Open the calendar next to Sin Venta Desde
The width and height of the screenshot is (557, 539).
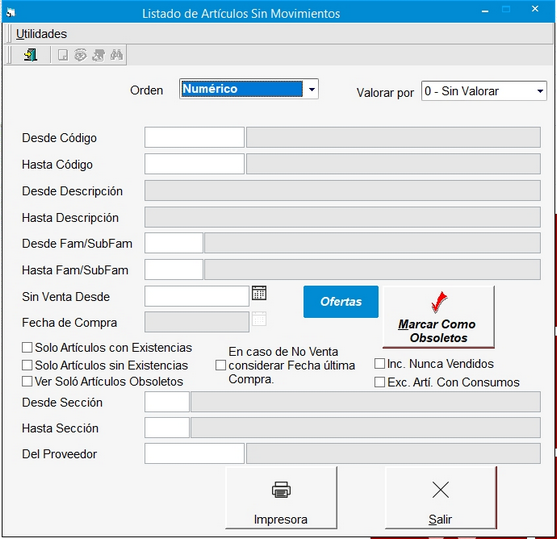[x=259, y=293]
